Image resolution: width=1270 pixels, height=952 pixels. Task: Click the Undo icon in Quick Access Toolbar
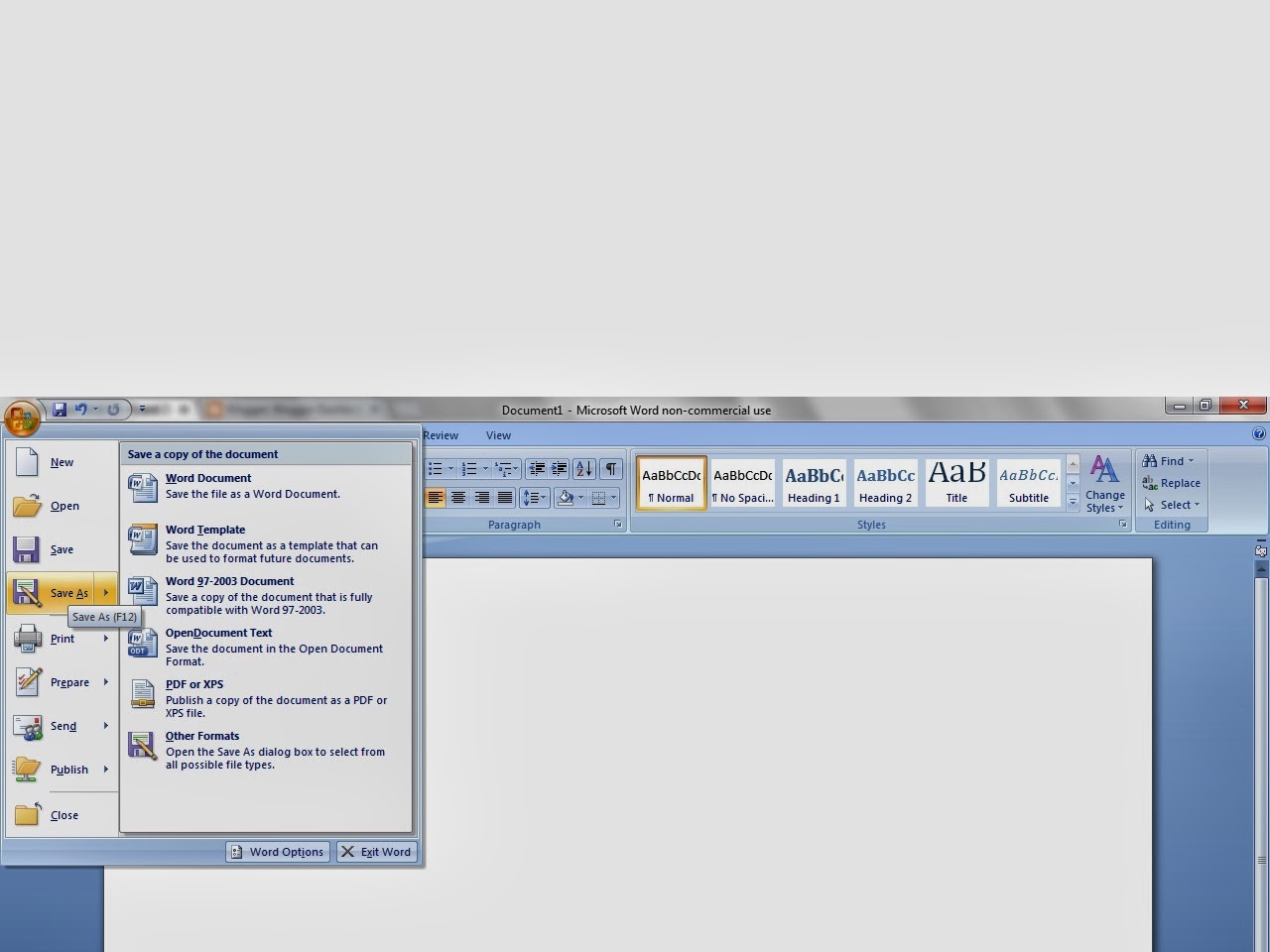click(x=81, y=409)
